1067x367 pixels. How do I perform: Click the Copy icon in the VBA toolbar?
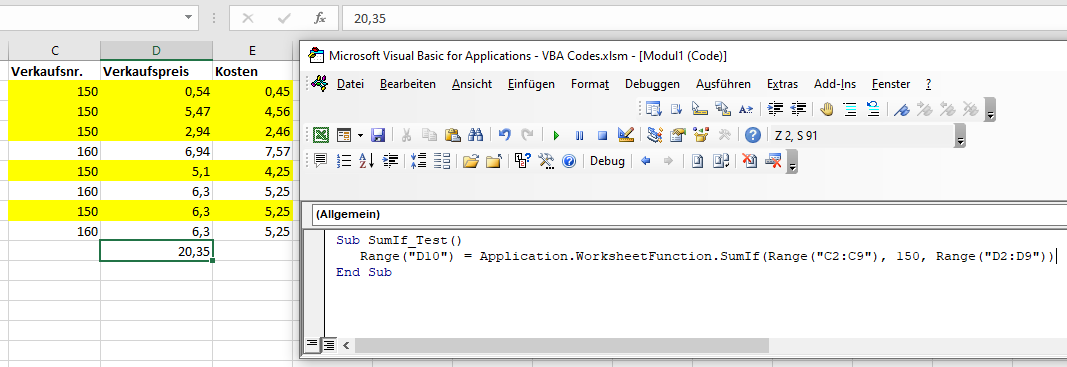(429, 135)
